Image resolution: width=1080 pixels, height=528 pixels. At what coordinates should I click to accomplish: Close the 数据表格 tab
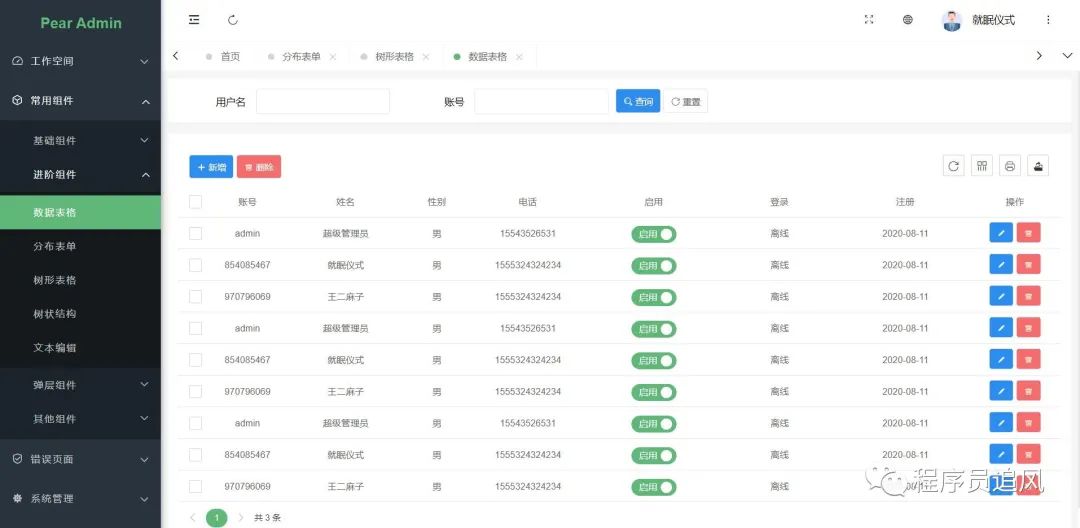(x=519, y=57)
